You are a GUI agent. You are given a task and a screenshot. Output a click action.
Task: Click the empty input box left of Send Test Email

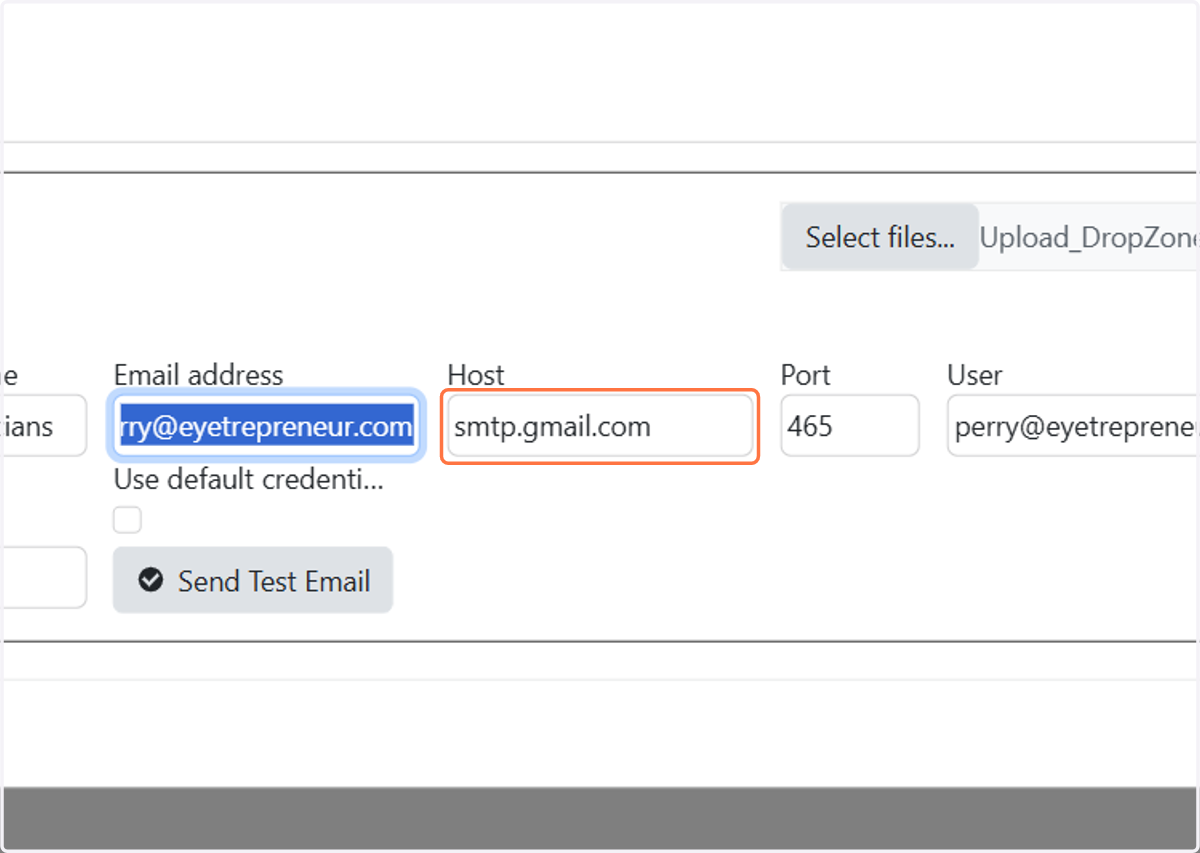tap(44, 577)
